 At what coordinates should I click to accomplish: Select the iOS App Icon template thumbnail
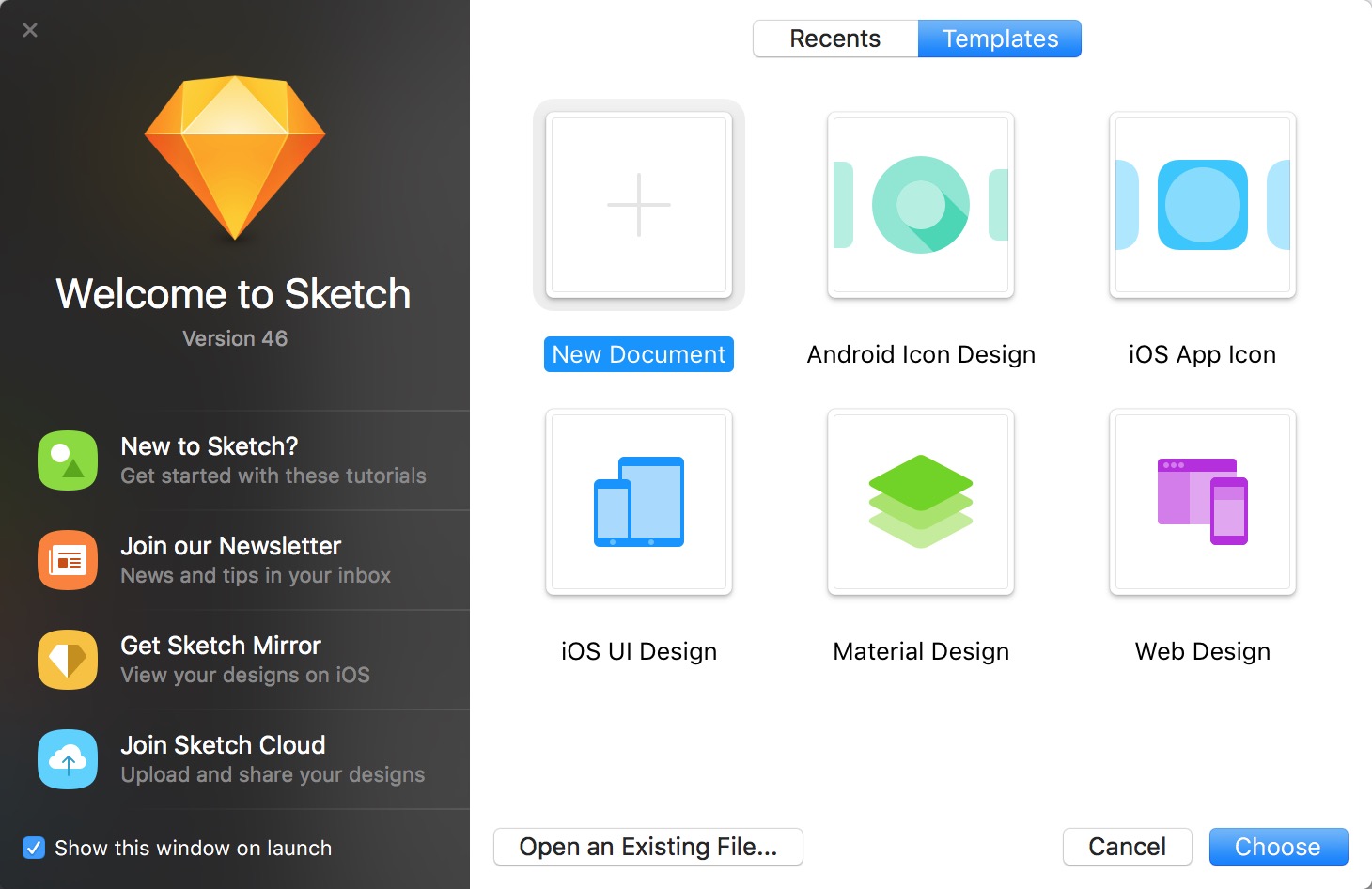(x=1203, y=205)
